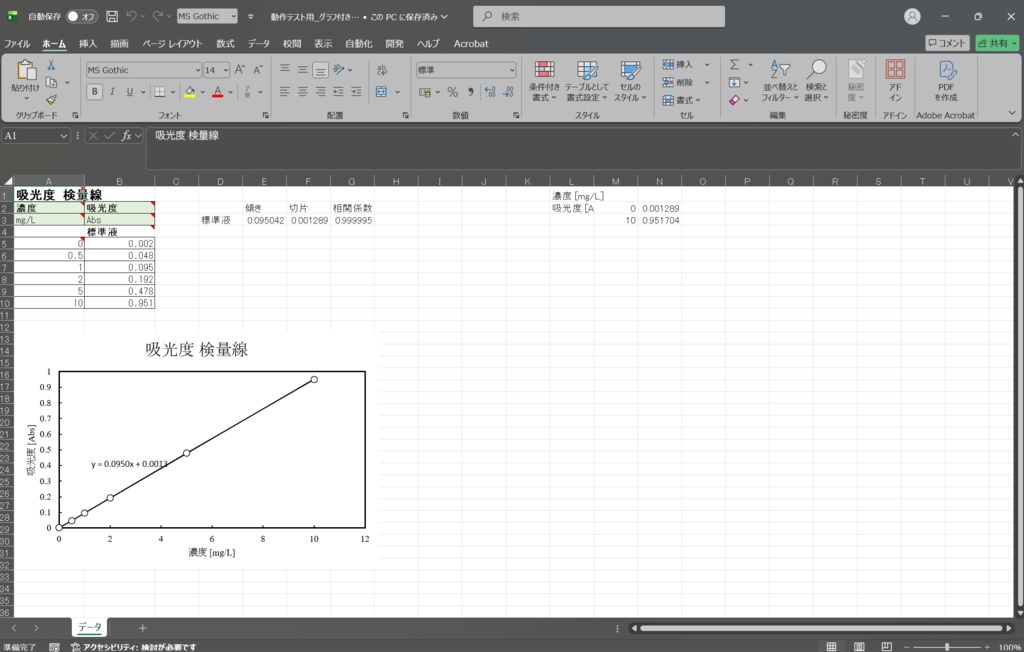Click the Format Painter brush icon
The width and height of the screenshot is (1024, 652).
(x=51, y=99)
